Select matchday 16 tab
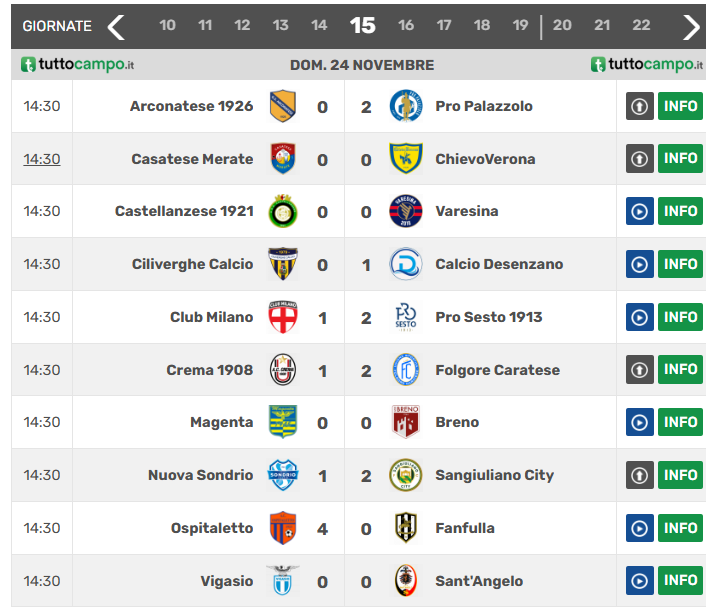Image resolution: width=706 pixels, height=612 pixels. [406, 26]
